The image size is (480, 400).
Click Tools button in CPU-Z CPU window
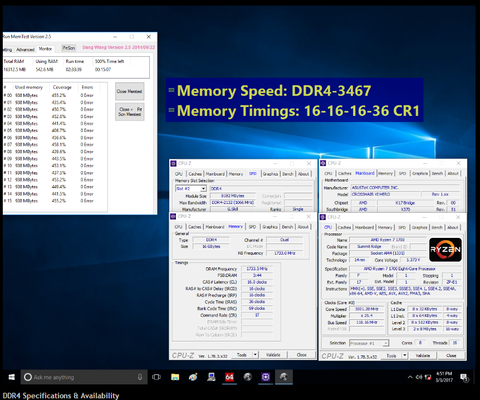[391, 355]
